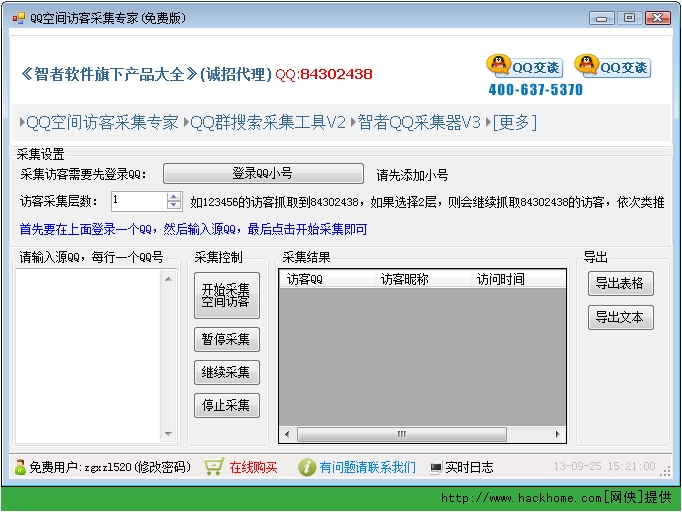Click the monitor icon for 实时日志
Image resolution: width=682 pixels, height=512 pixels.
436,468
